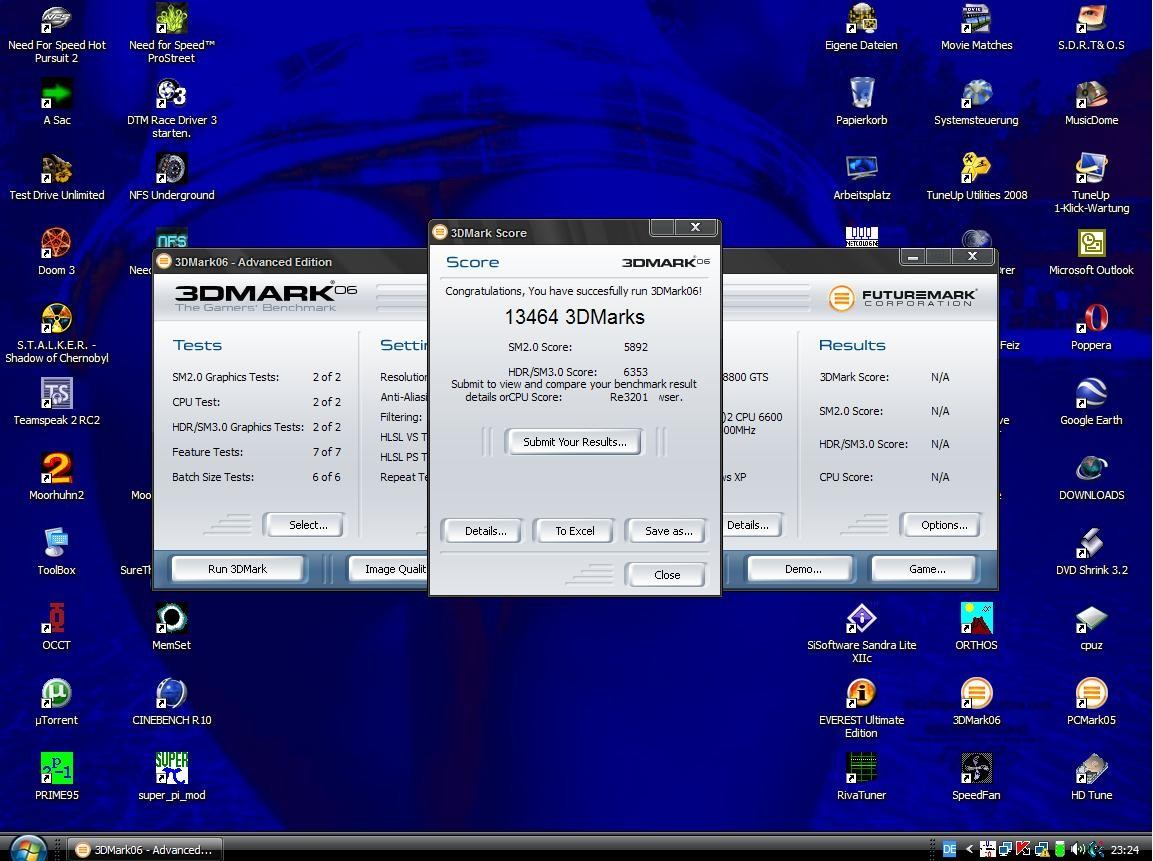Select µTorrent desktop icon

[57, 703]
